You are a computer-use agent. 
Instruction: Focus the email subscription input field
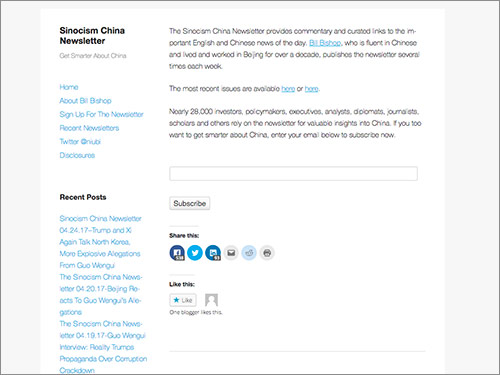click(293, 174)
